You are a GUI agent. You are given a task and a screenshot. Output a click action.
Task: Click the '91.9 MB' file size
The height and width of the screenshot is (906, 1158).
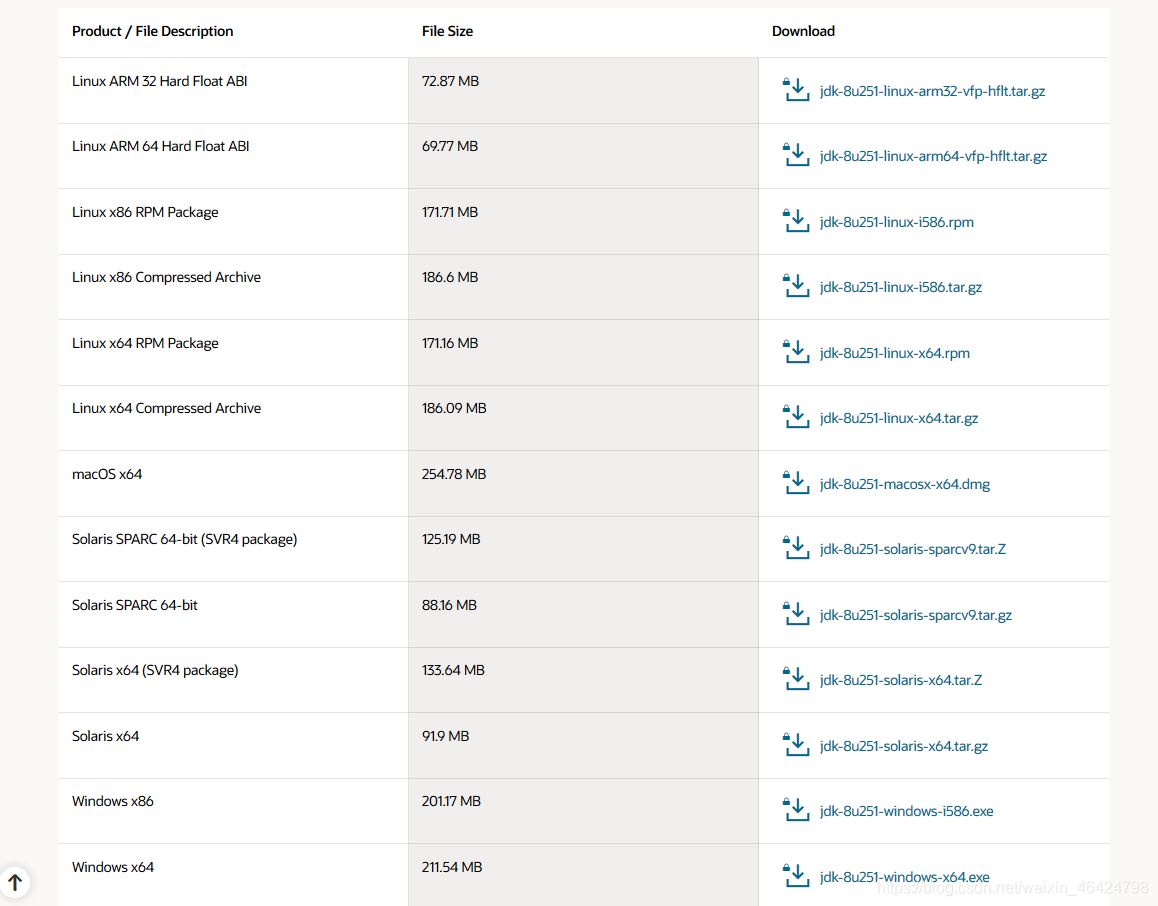click(x=445, y=736)
